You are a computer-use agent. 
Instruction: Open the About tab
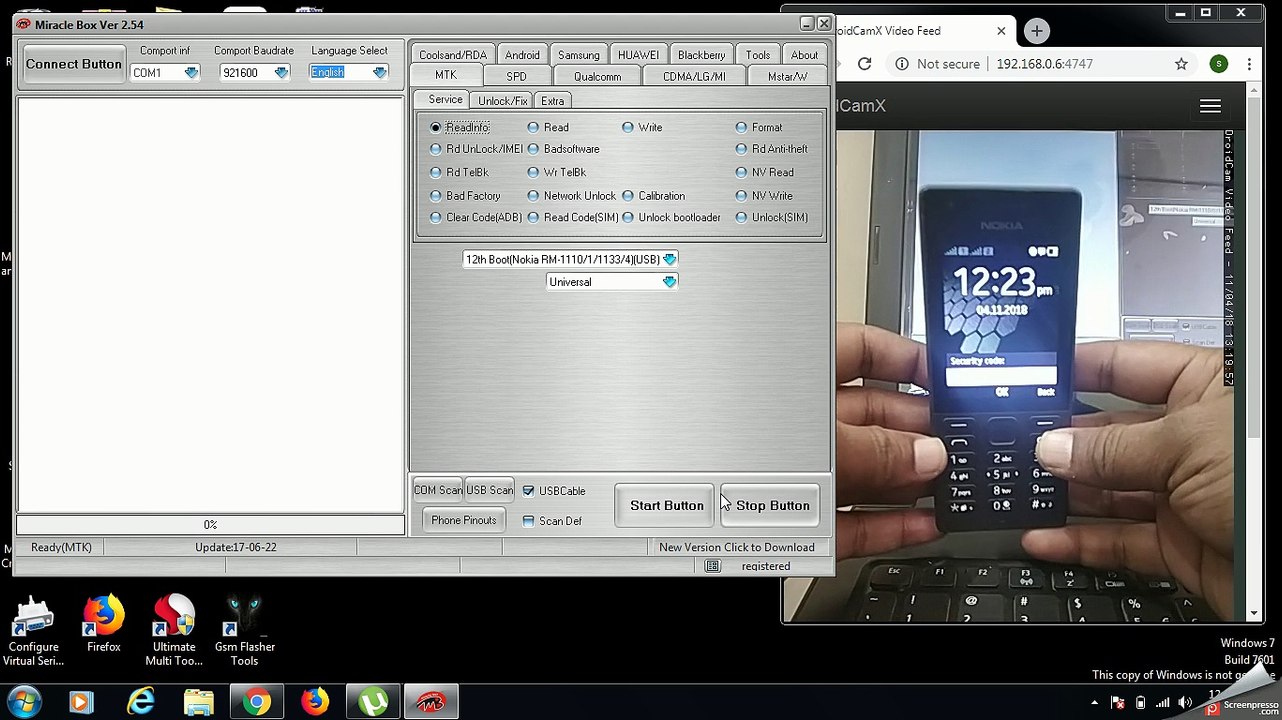click(x=804, y=55)
